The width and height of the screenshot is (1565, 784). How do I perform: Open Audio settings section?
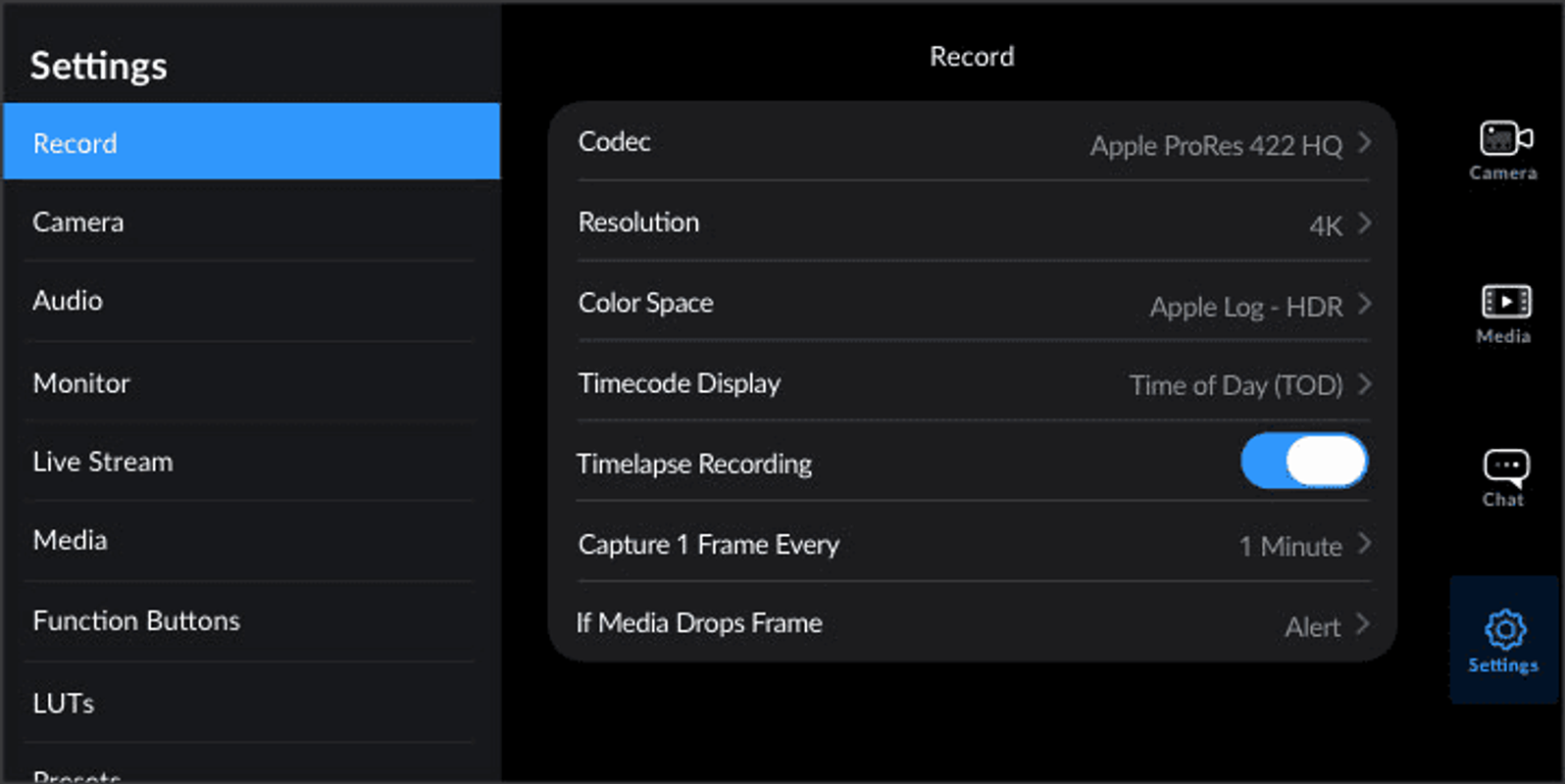tap(251, 301)
